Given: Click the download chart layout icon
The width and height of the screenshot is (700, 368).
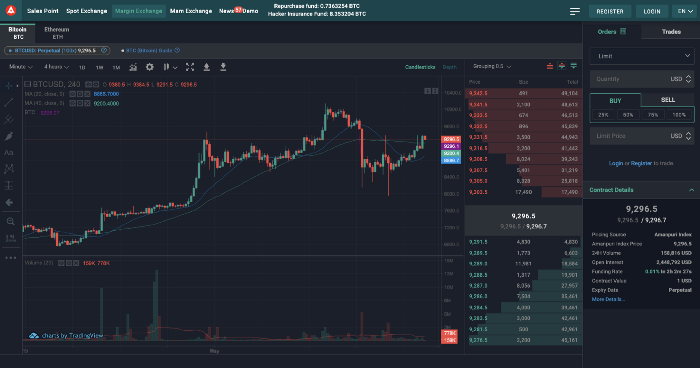Looking at the screenshot, I should [223, 67].
